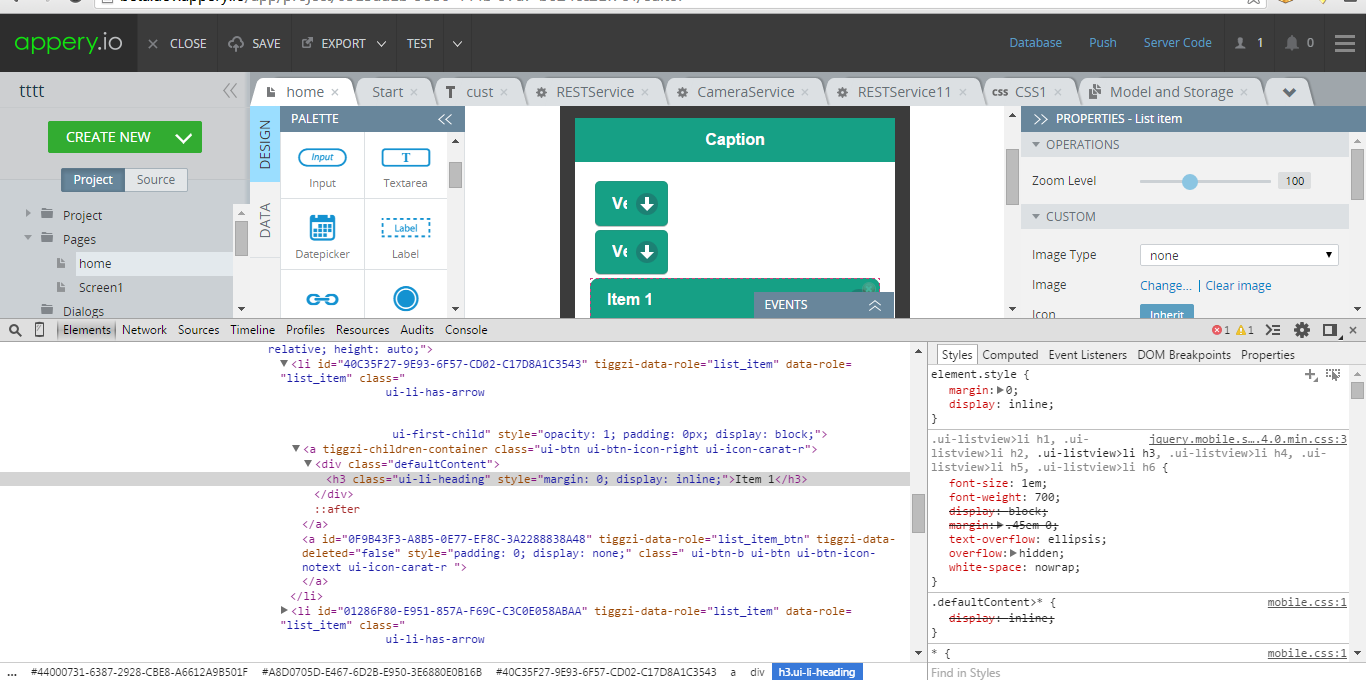Expand the 01286F80 li node

(x=285, y=610)
